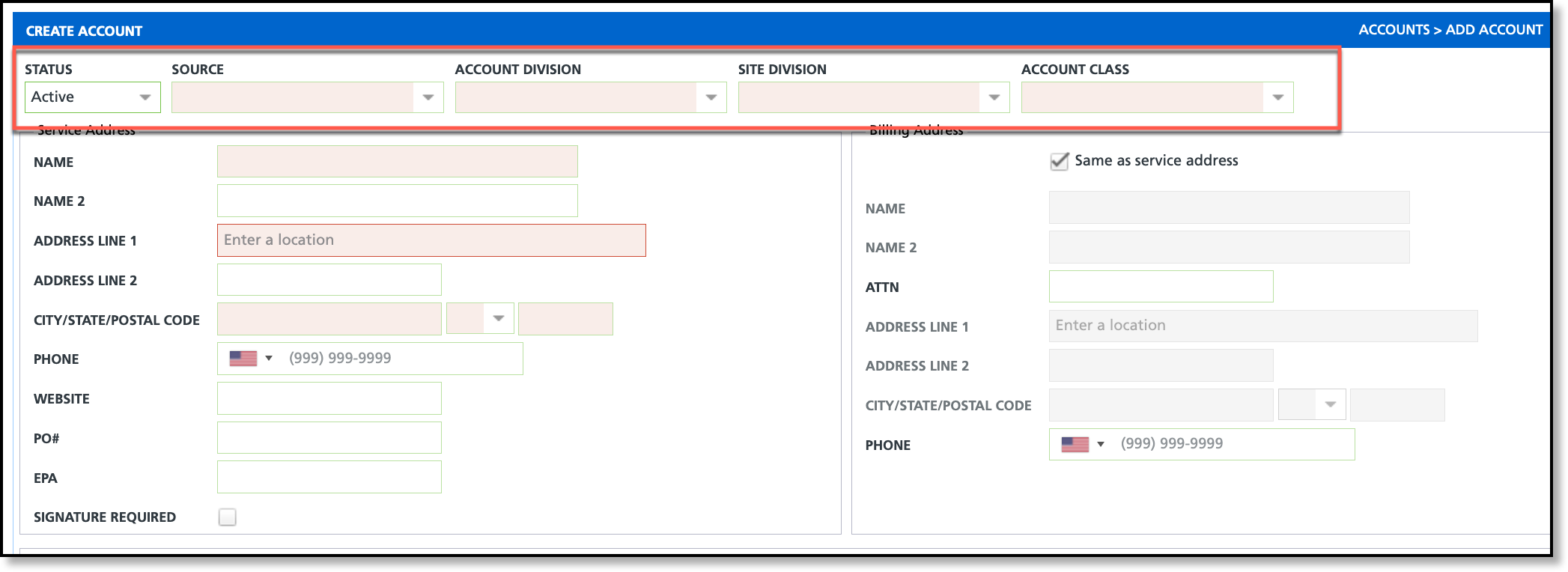The image size is (1568, 572).
Task: Open the service address State dropdown
Action: (x=480, y=319)
